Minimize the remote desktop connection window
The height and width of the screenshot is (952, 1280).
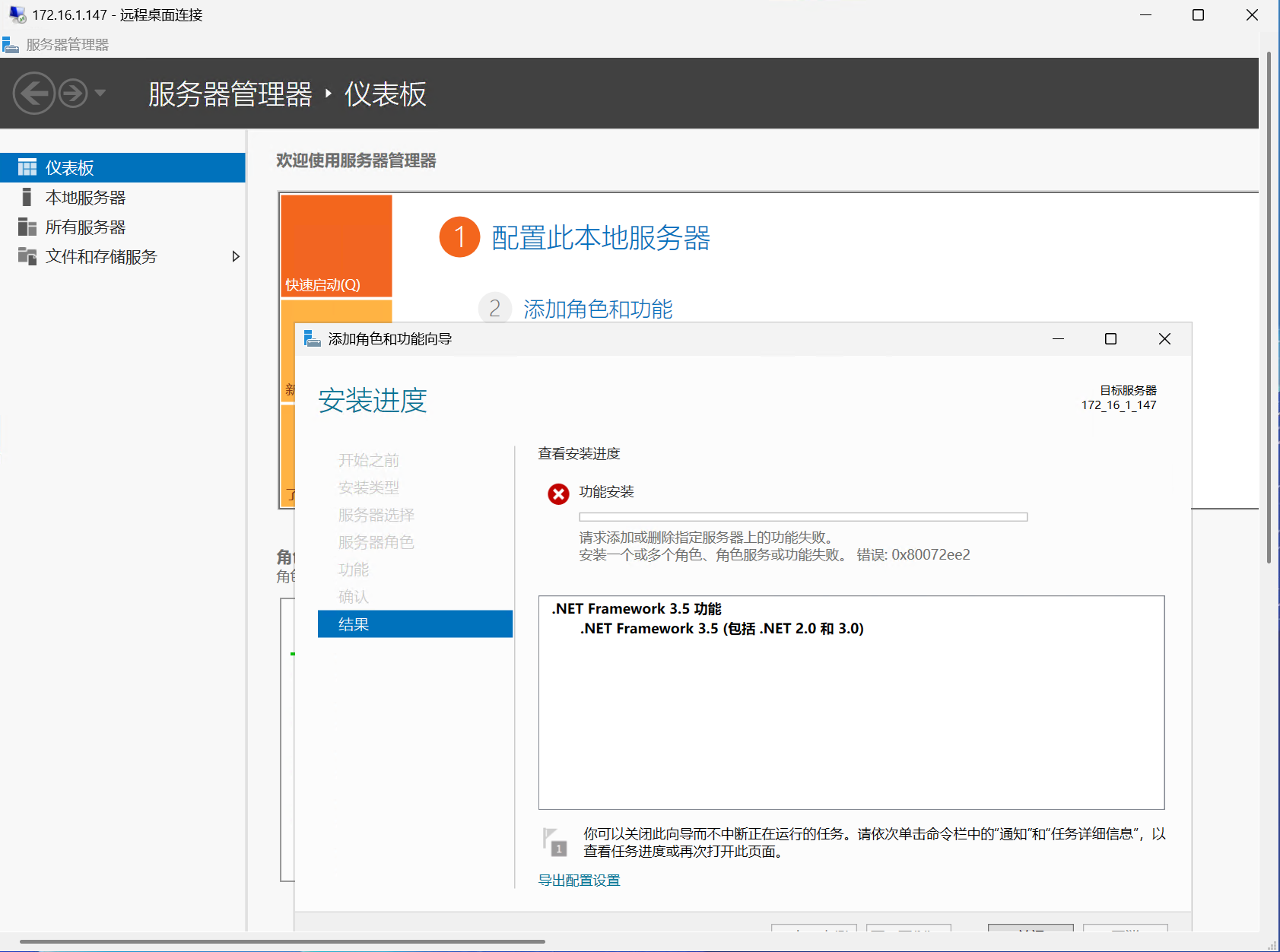pyautogui.click(x=1145, y=14)
